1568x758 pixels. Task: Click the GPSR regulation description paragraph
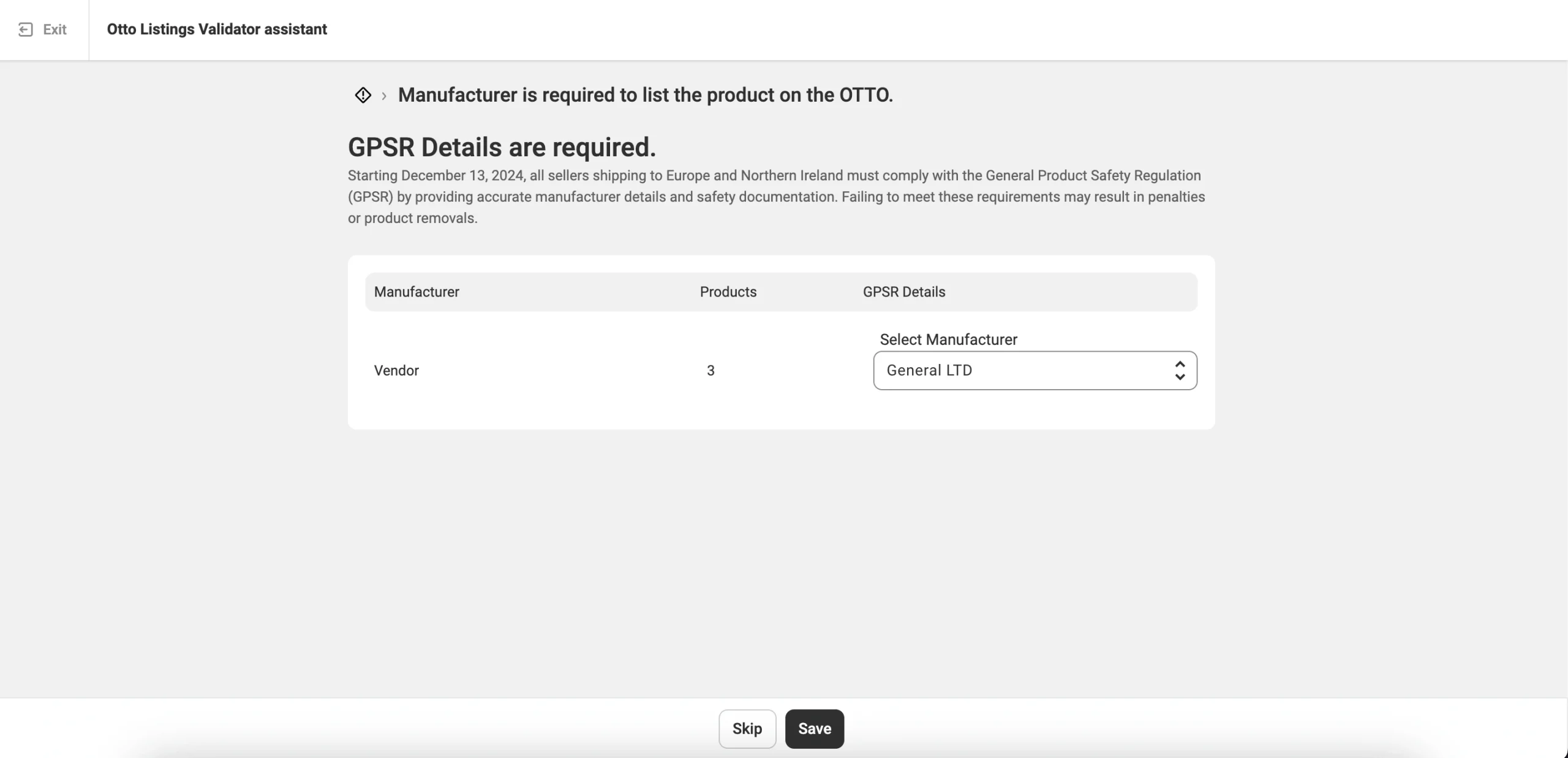[775, 197]
